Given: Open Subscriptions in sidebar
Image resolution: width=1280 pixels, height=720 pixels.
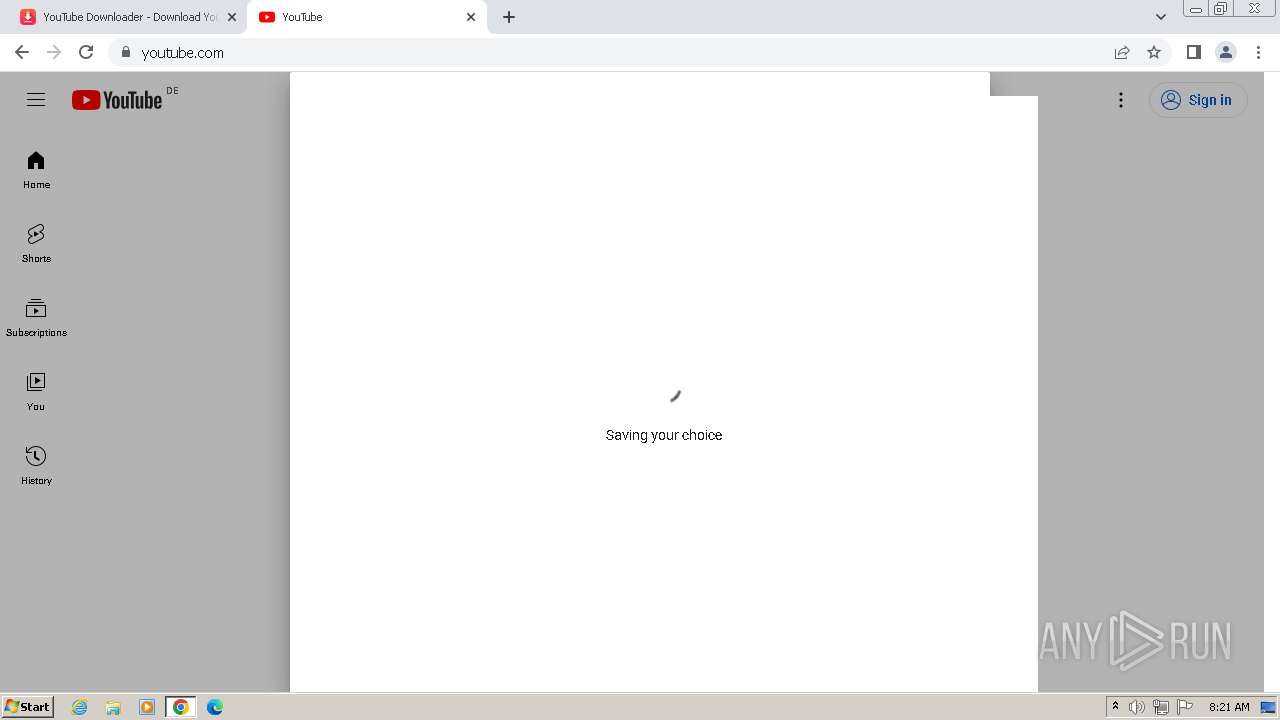Looking at the screenshot, I should tap(36, 318).
